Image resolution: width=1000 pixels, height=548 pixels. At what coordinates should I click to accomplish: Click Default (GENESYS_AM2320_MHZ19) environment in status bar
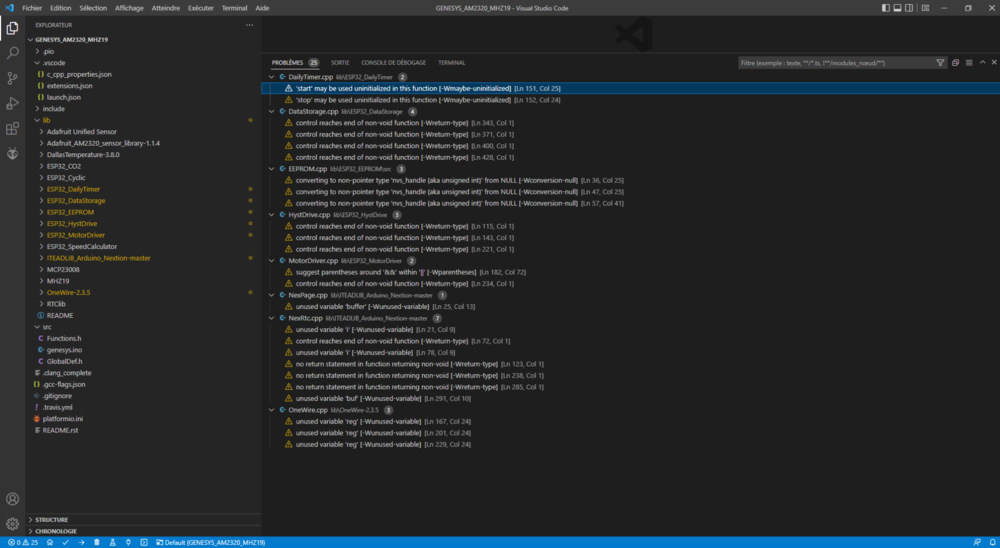(210, 542)
